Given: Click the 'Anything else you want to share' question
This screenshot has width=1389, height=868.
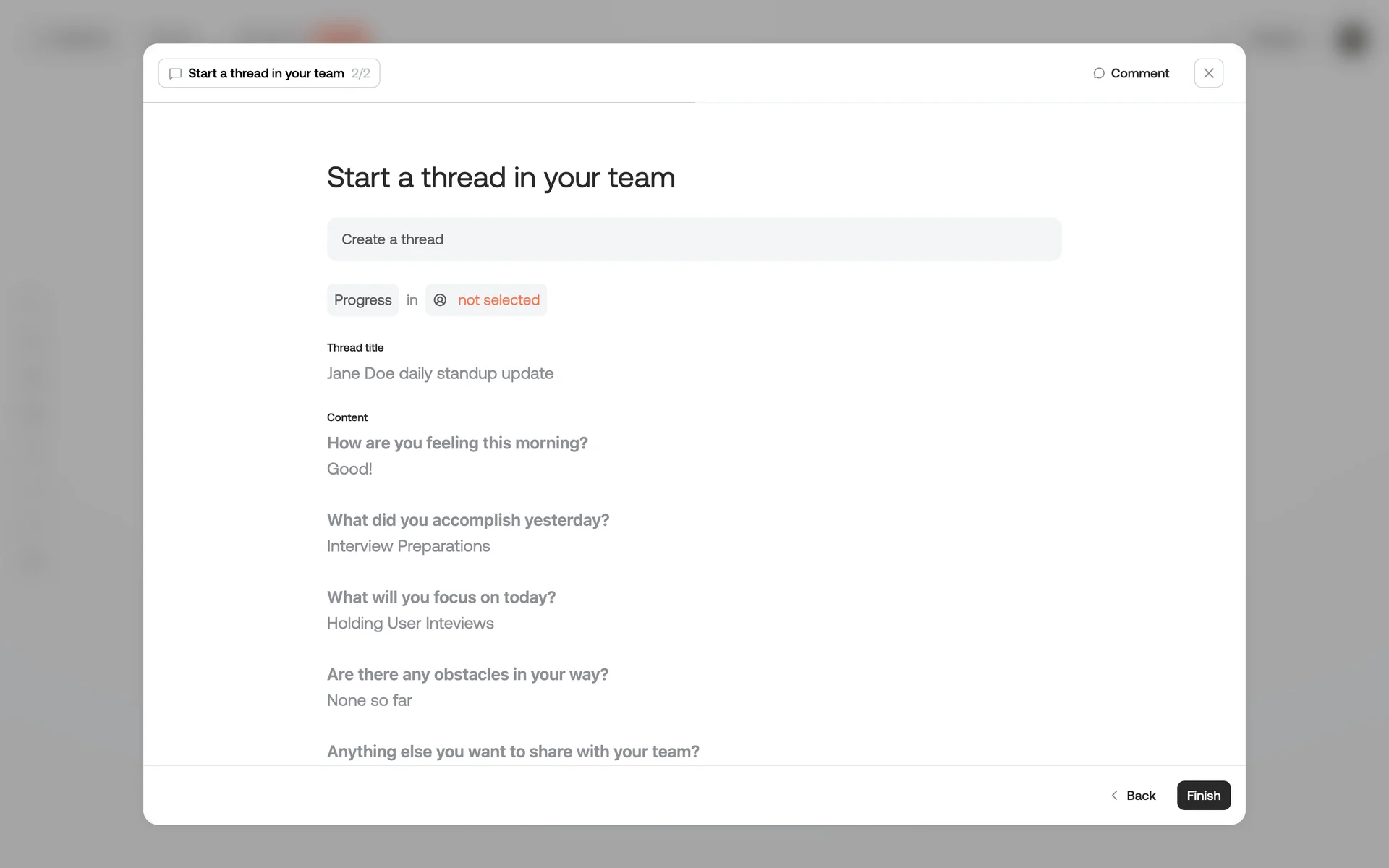Looking at the screenshot, I should pos(513,752).
